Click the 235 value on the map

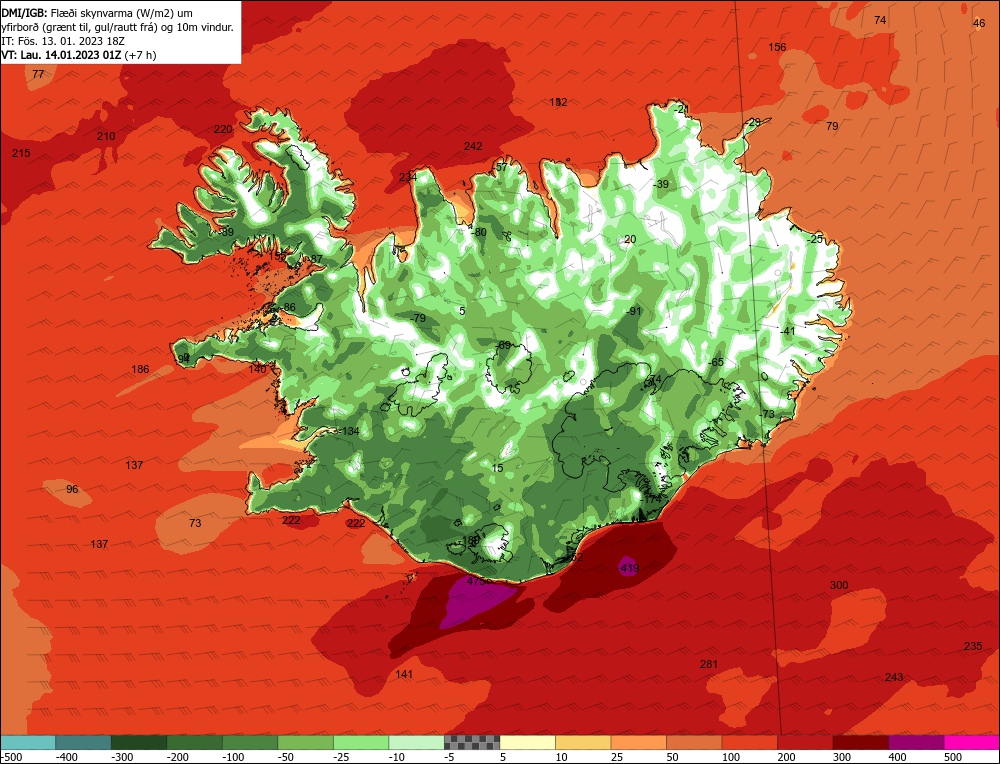(x=973, y=646)
